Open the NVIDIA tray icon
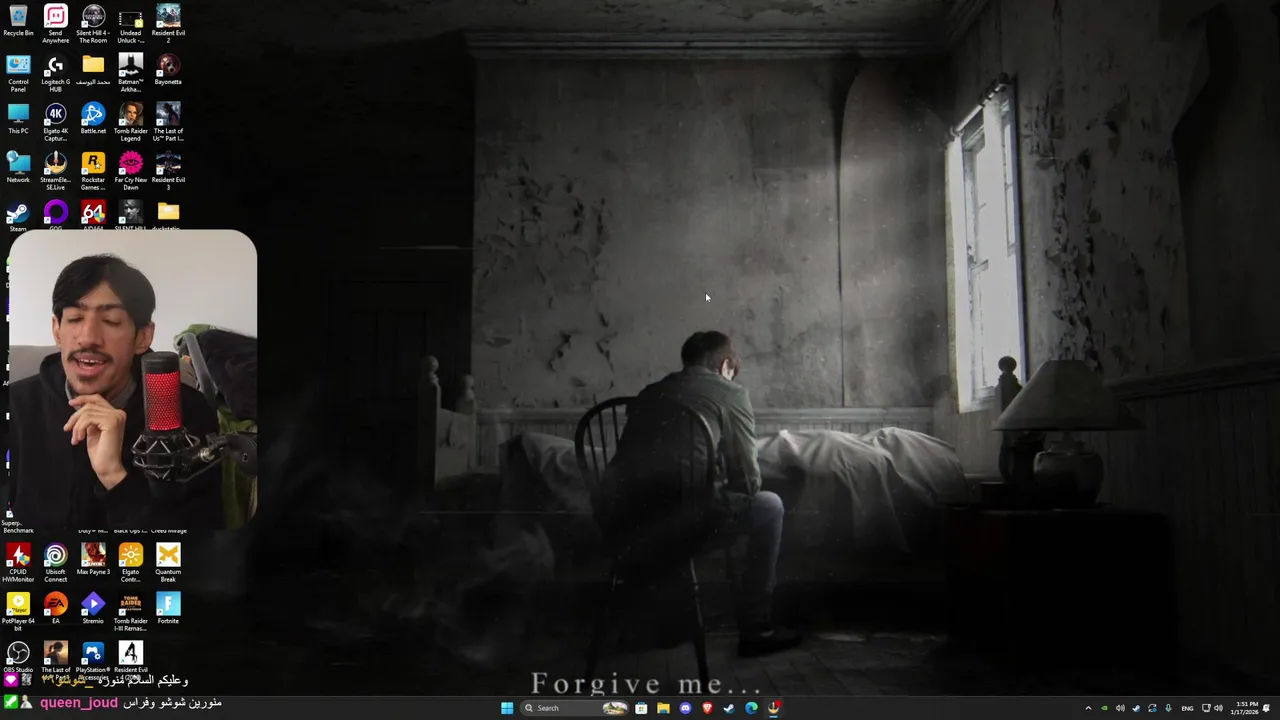Screen dimensions: 1280x720 pyautogui.click(x=1104, y=708)
